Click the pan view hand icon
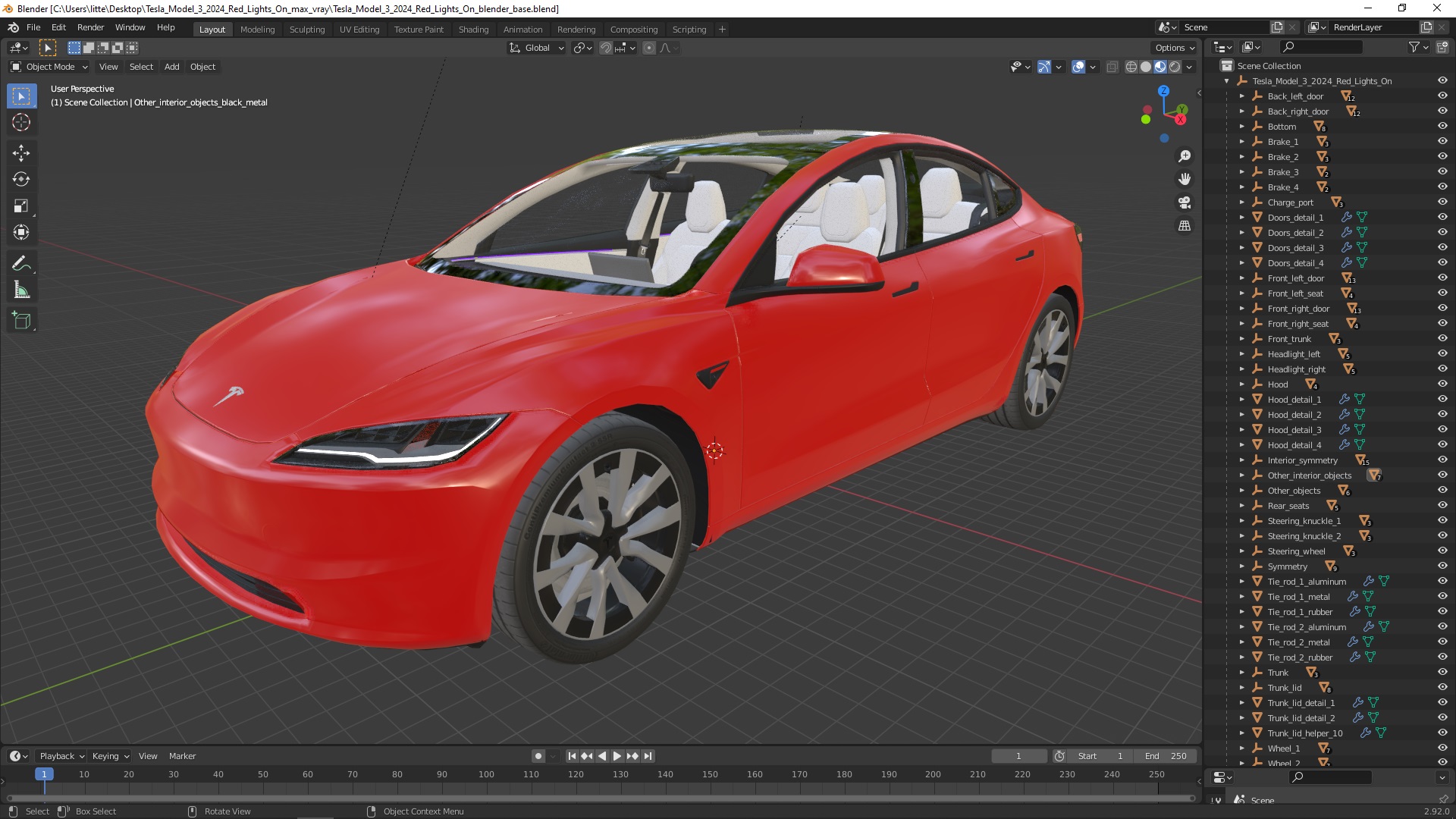Screen dimensions: 1456x819 tap(1185, 180)
